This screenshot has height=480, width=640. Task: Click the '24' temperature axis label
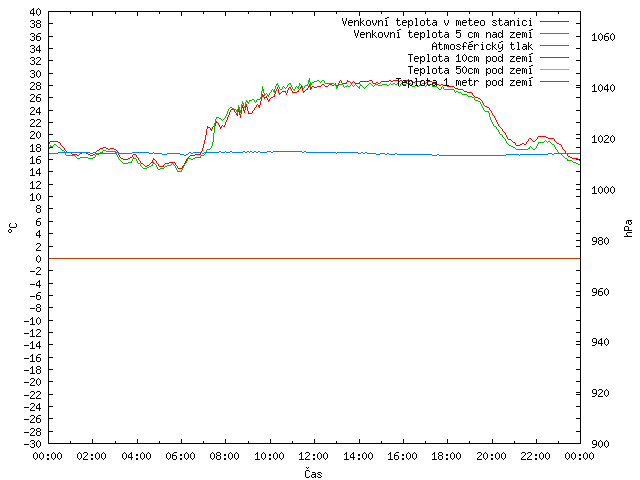[36, 111]
